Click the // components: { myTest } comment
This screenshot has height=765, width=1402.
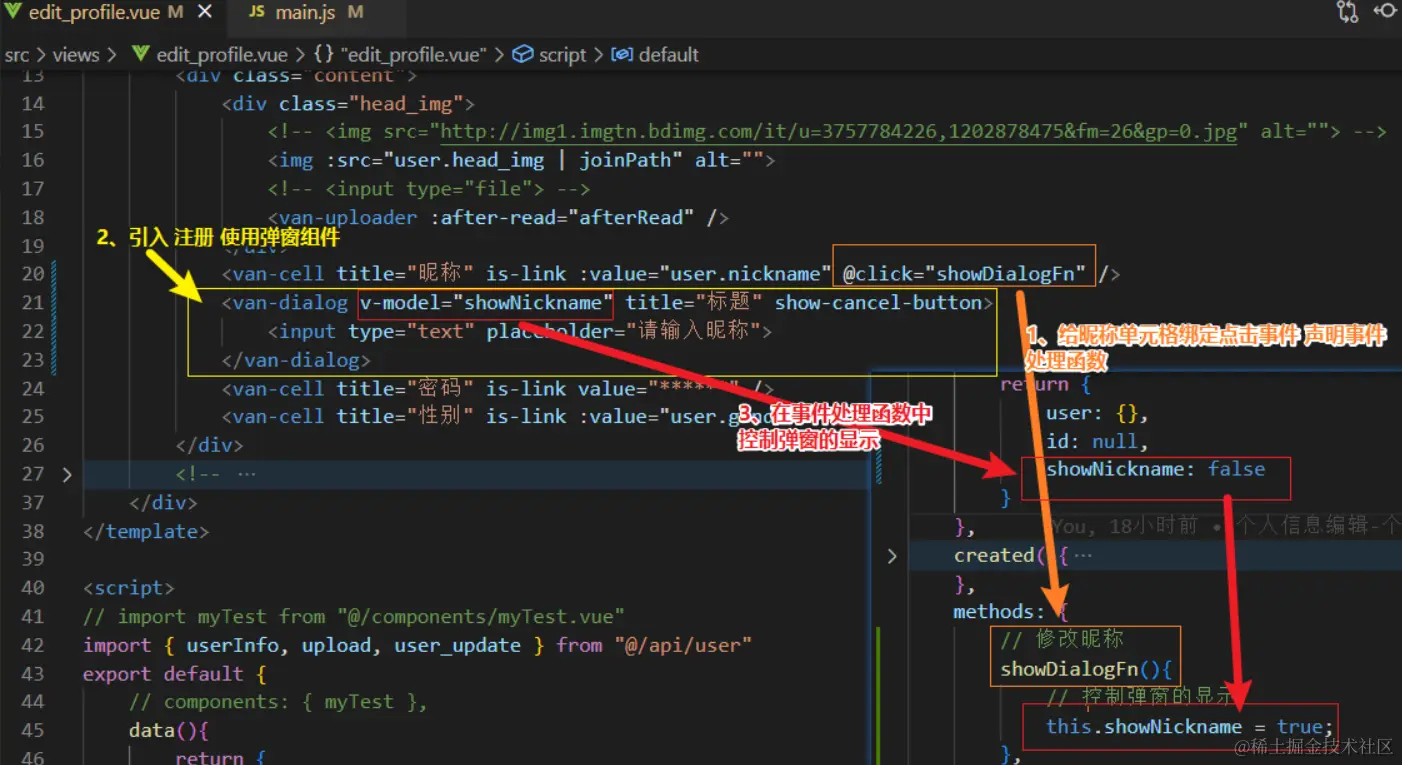pos(278,703)
